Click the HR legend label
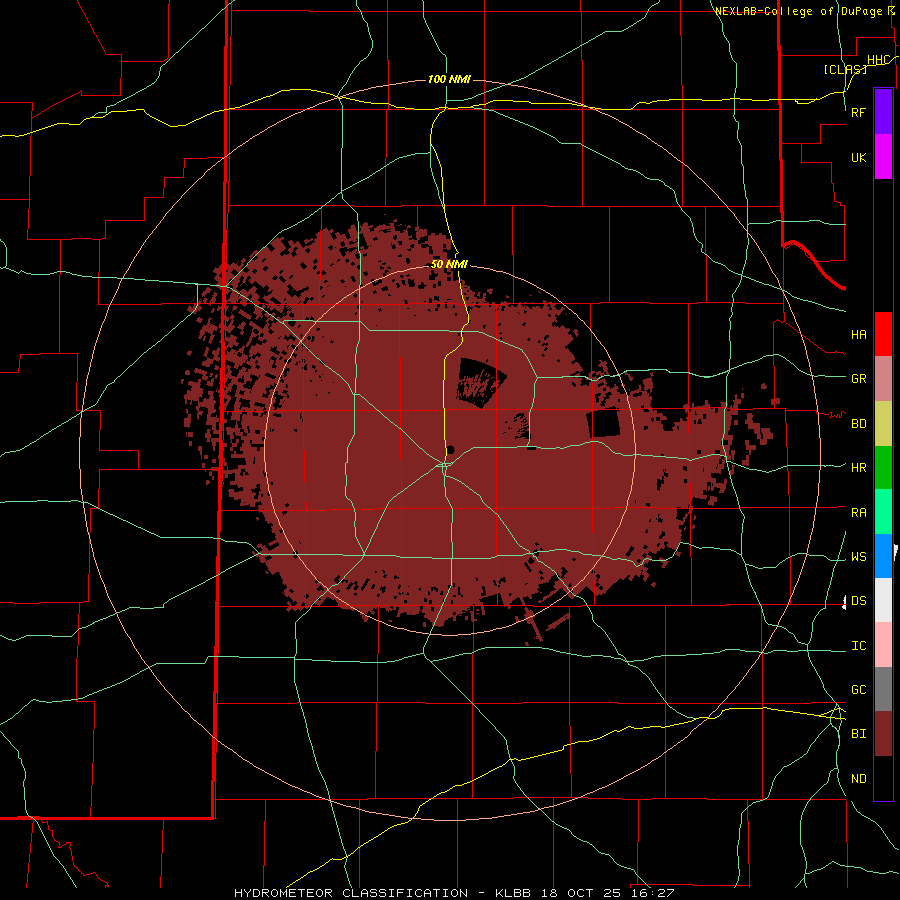The image size is (900, 900). [859, 468]
